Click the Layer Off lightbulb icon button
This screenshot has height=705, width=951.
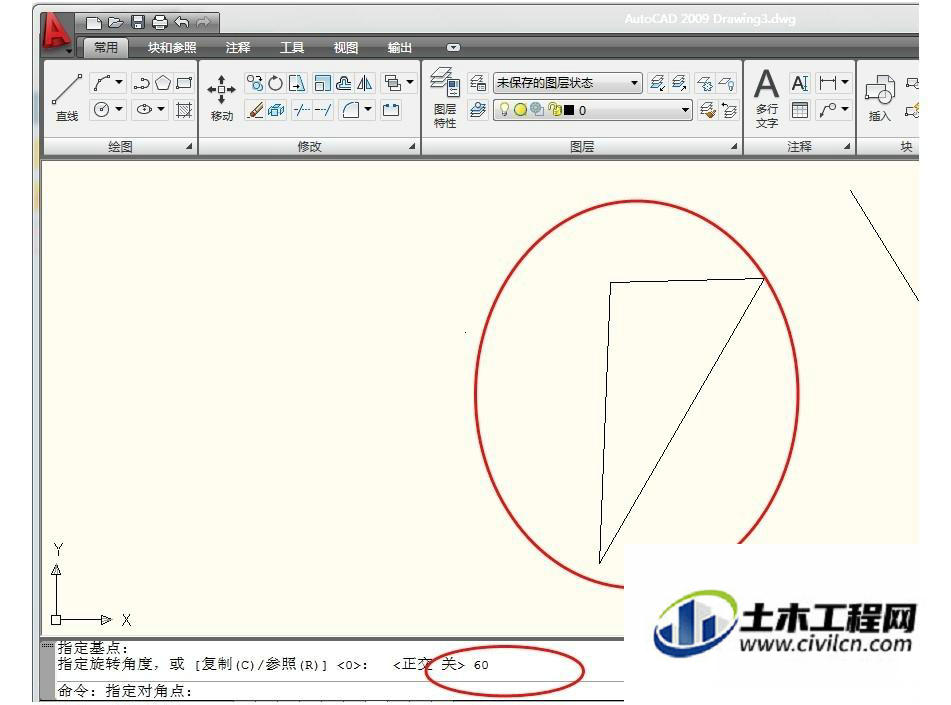(x=726, y=83)
